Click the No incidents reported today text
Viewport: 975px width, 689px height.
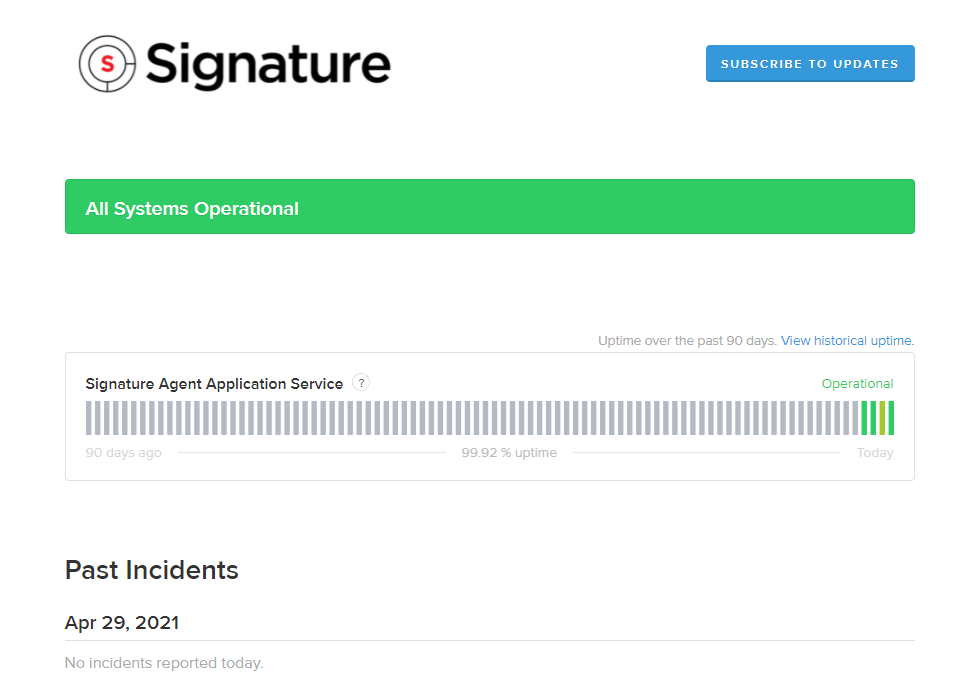[164, 663]
